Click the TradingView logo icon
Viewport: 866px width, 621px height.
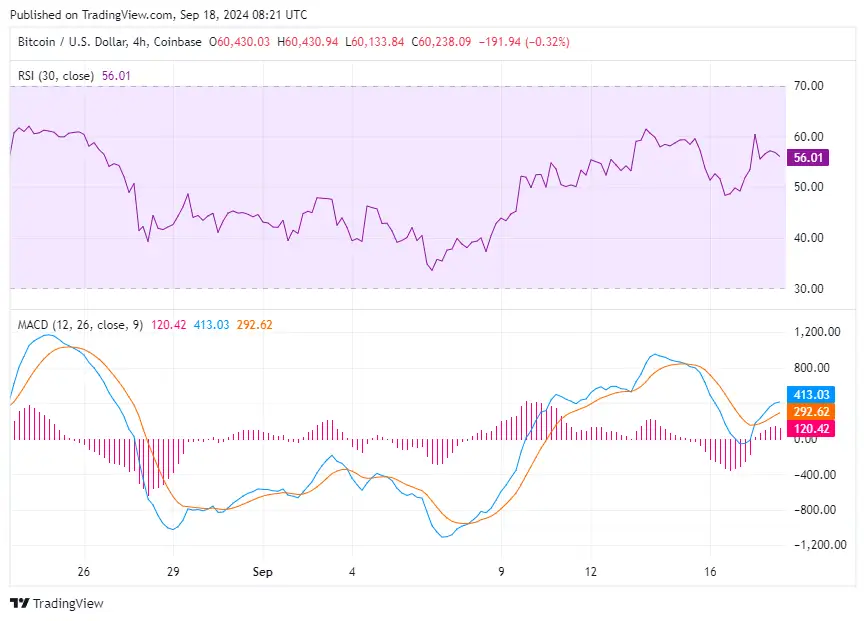point(19,603)
